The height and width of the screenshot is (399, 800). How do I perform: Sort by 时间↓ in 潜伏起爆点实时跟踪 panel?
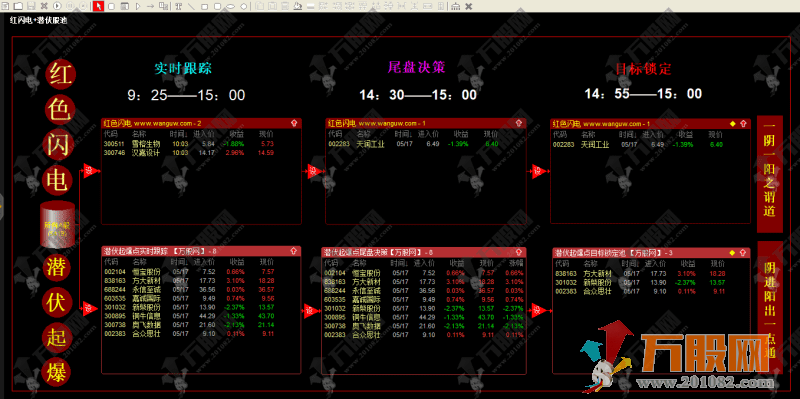(x=179, y=262)
